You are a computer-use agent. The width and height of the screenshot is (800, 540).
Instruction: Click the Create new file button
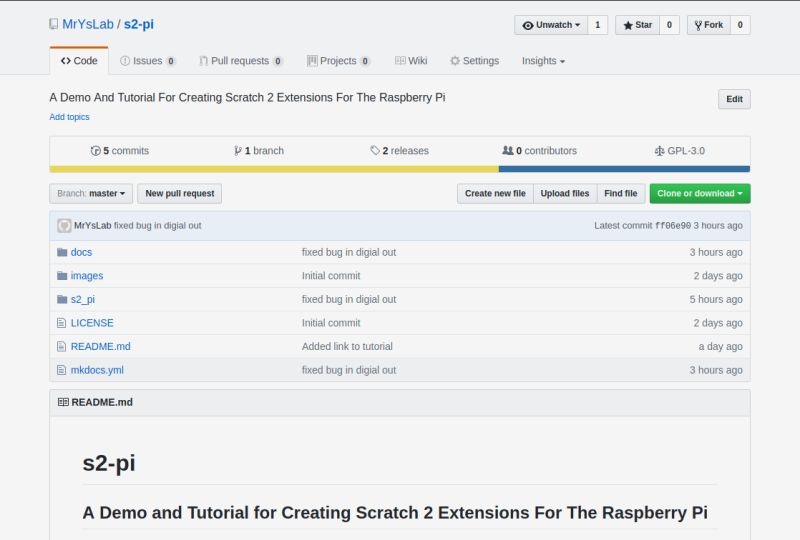tap(495, 193)
